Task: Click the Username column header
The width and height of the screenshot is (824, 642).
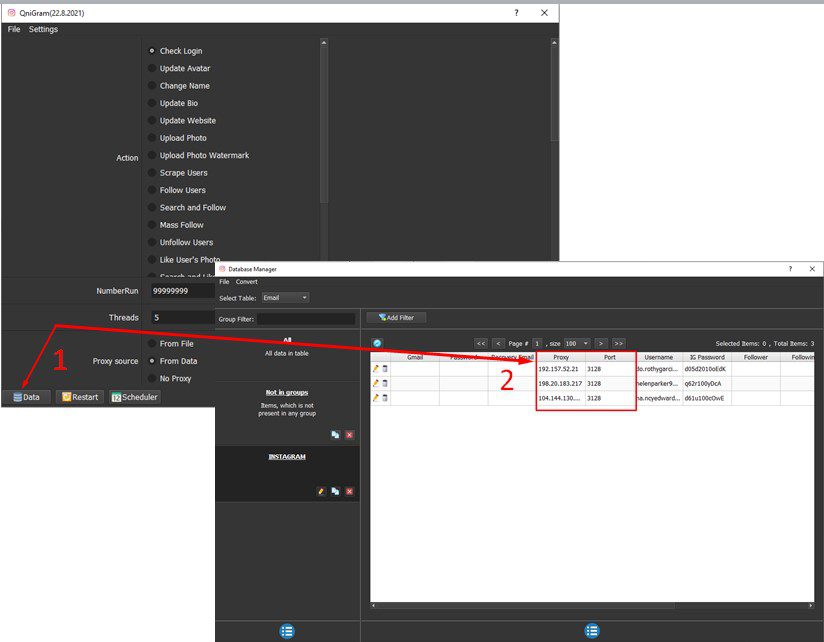Action: tap(658, 357)
